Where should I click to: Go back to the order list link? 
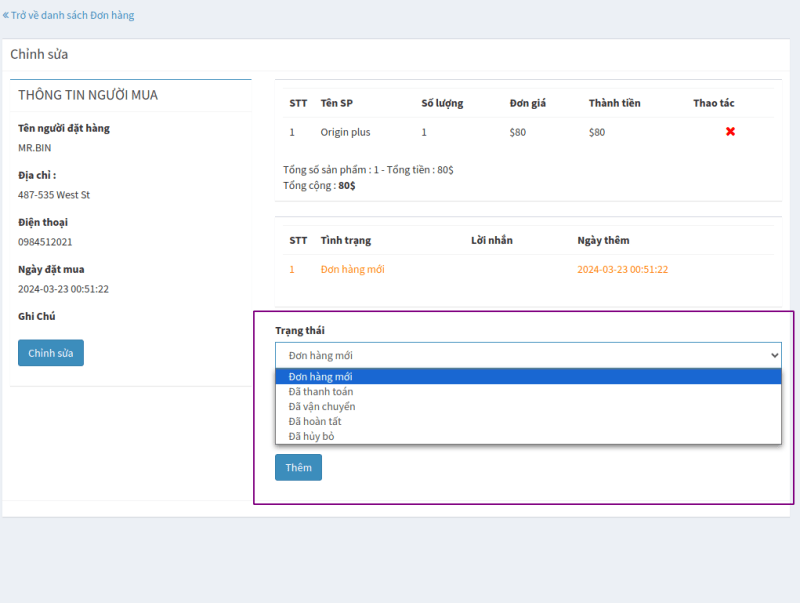click(x=68, y=15)
